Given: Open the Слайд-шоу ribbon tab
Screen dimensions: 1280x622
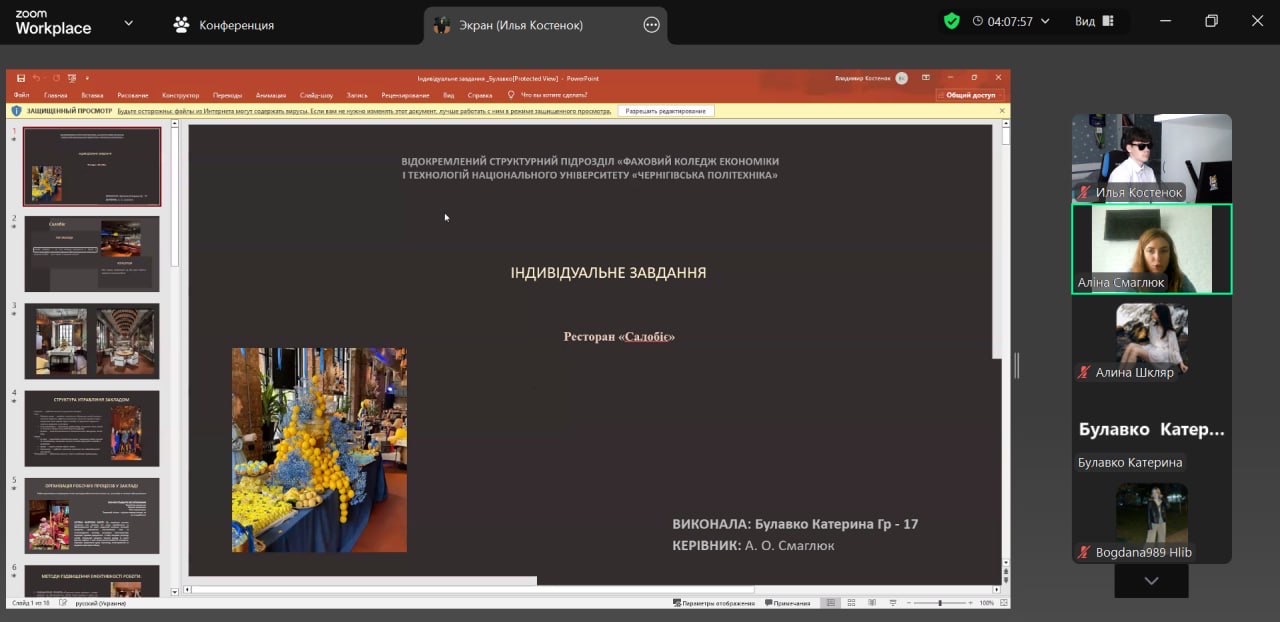Looking at the screenshot, I should point(317,95).
